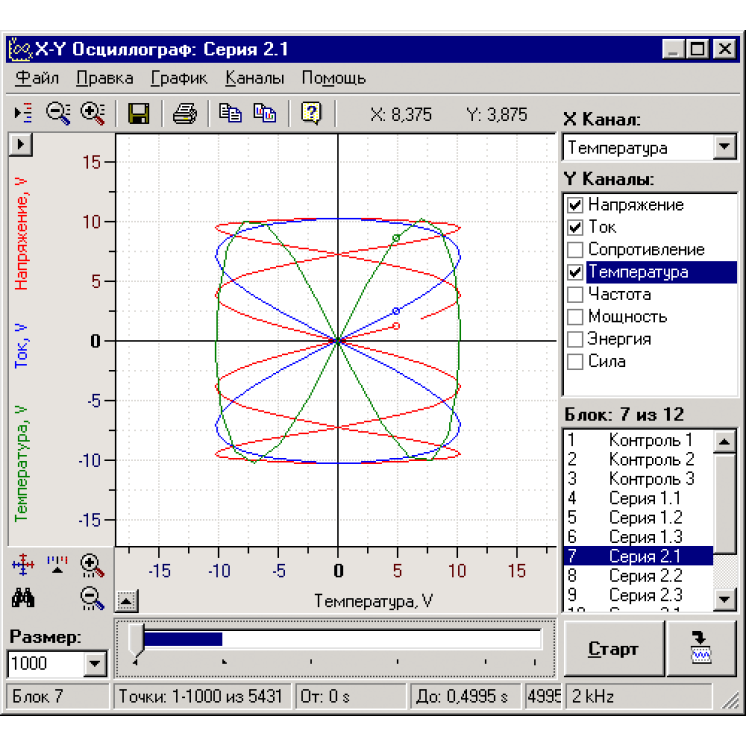
Task: Click the binoculars icon below the graph
Action: [x=23, y=597]
